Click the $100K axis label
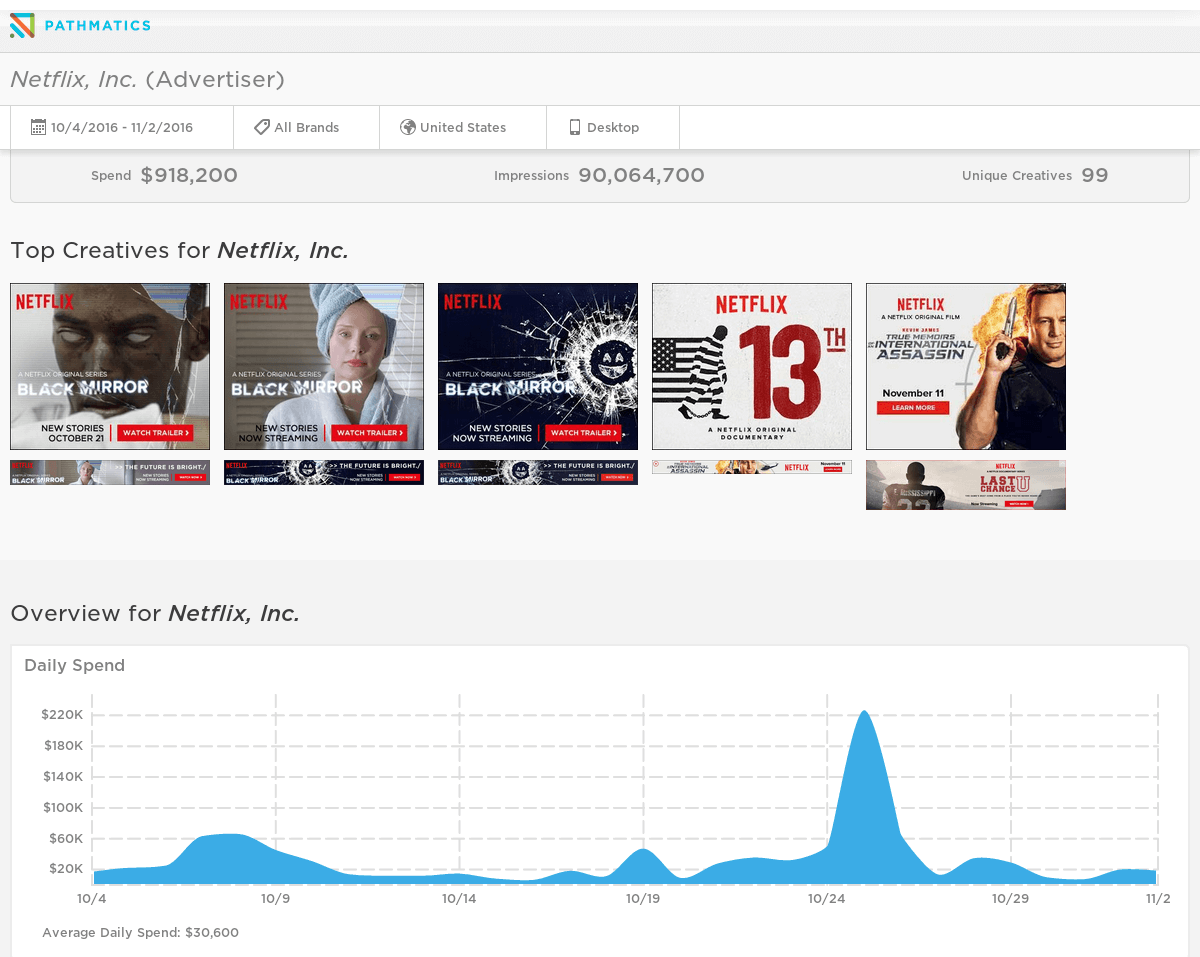This screenshot has width=1200, height=957. tap(63, 807)
